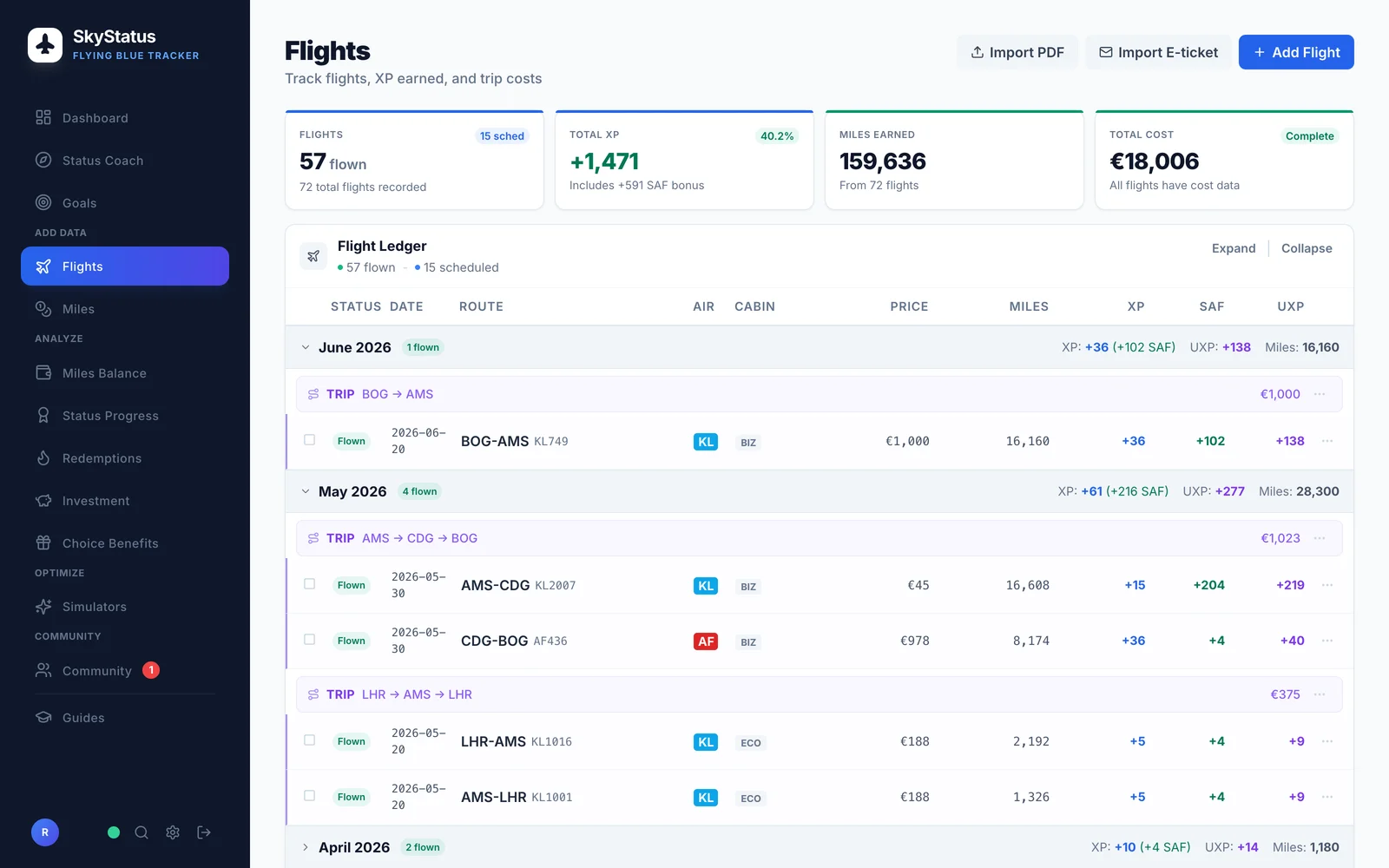
Task: Click trip route icon for AMS → CDG → BOG
Action: tap(313, 538)
